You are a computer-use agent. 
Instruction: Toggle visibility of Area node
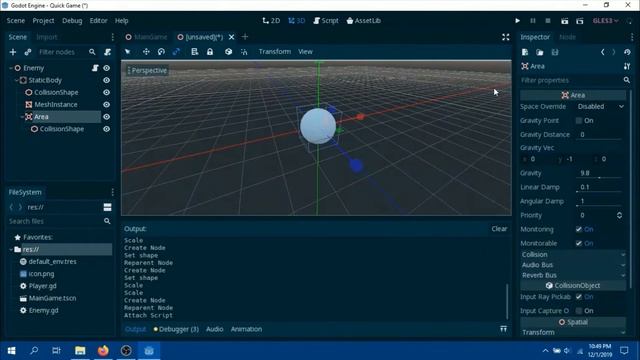[x=107, y=117]
